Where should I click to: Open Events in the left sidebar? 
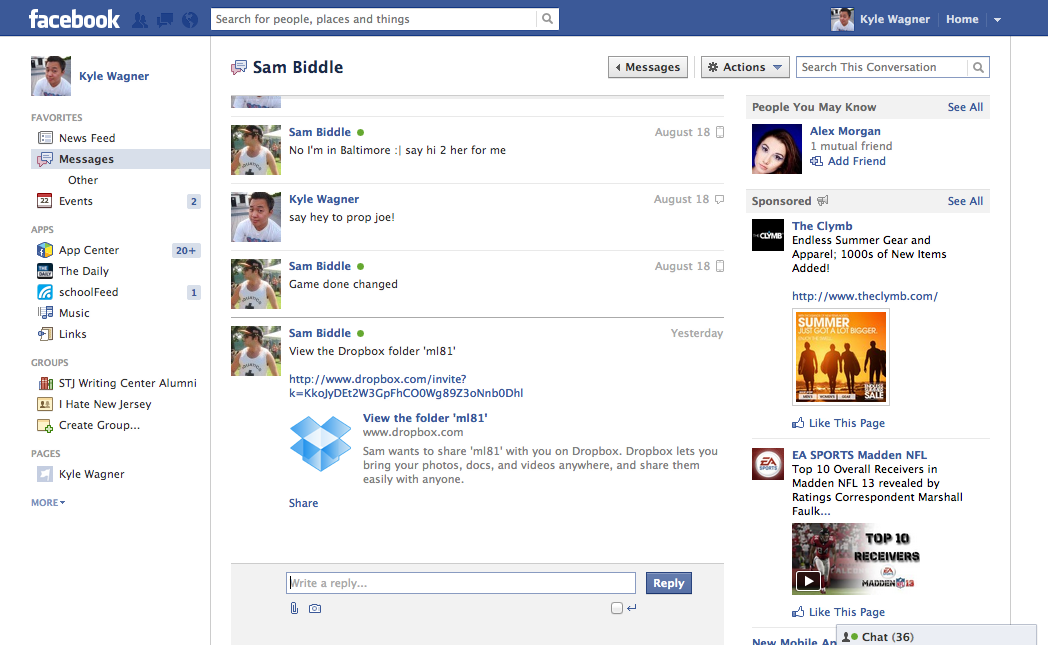pos(76,201)
